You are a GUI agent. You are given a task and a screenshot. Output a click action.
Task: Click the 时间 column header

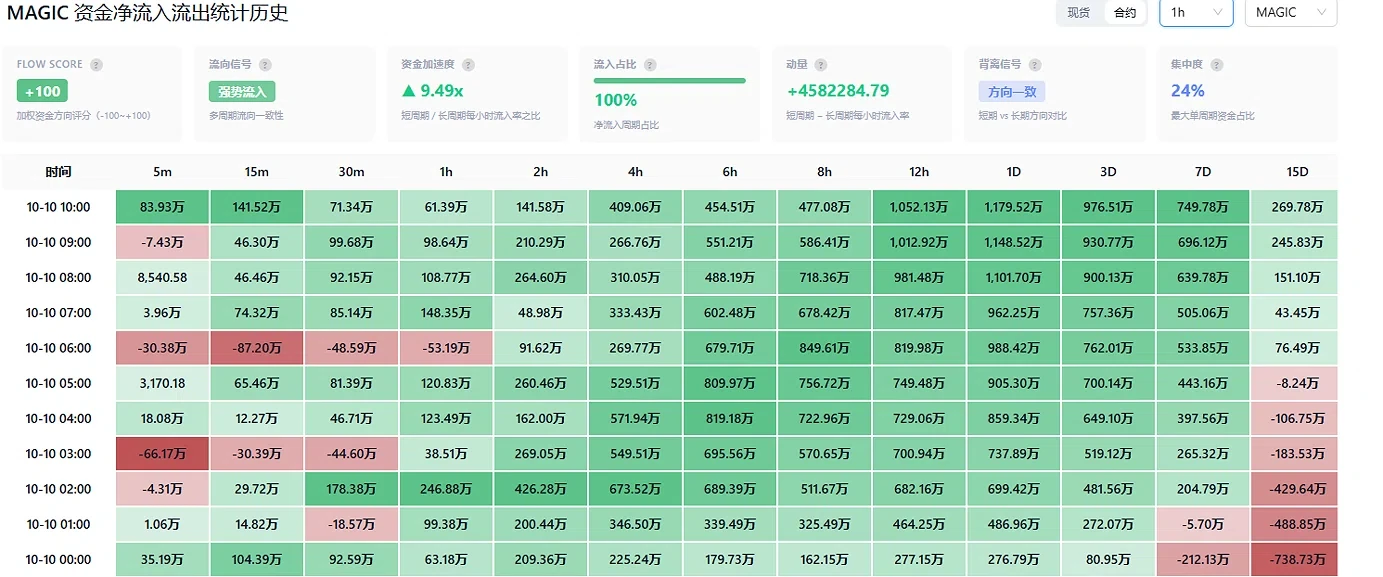[x=59, y=172]
